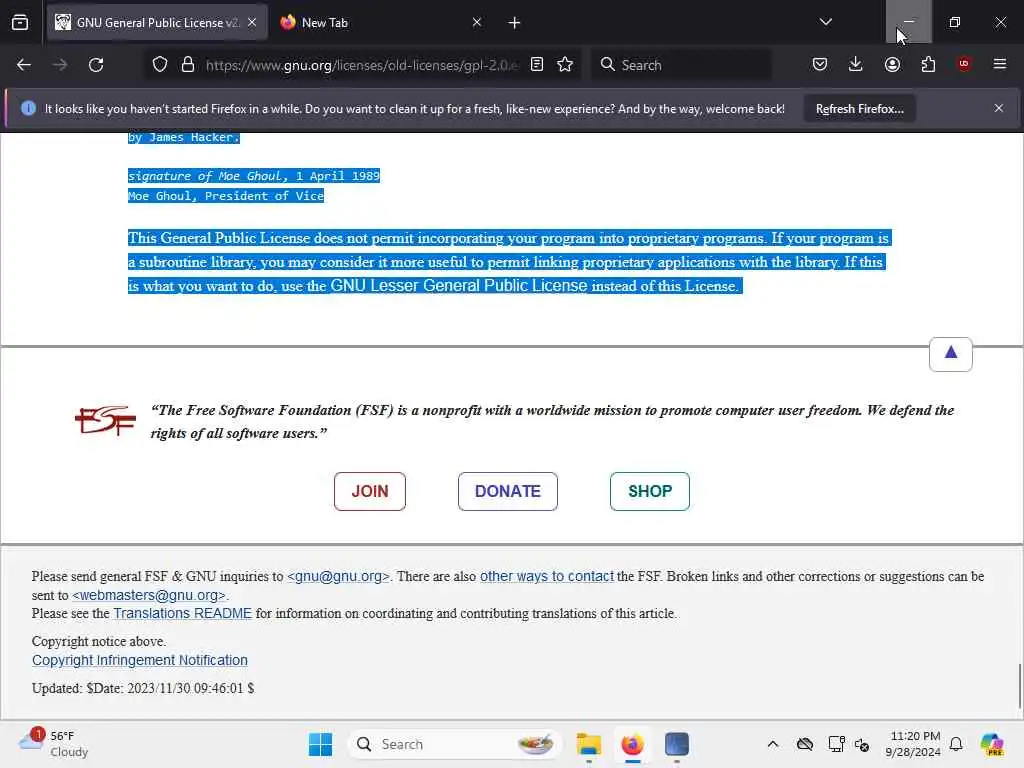Open notifications bell in taskbar
The image size is (1024, 768).
(x=956, y=744)
